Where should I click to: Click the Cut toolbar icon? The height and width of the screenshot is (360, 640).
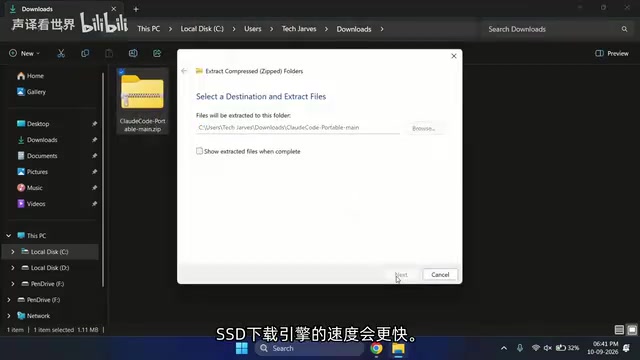coord(61,53)
